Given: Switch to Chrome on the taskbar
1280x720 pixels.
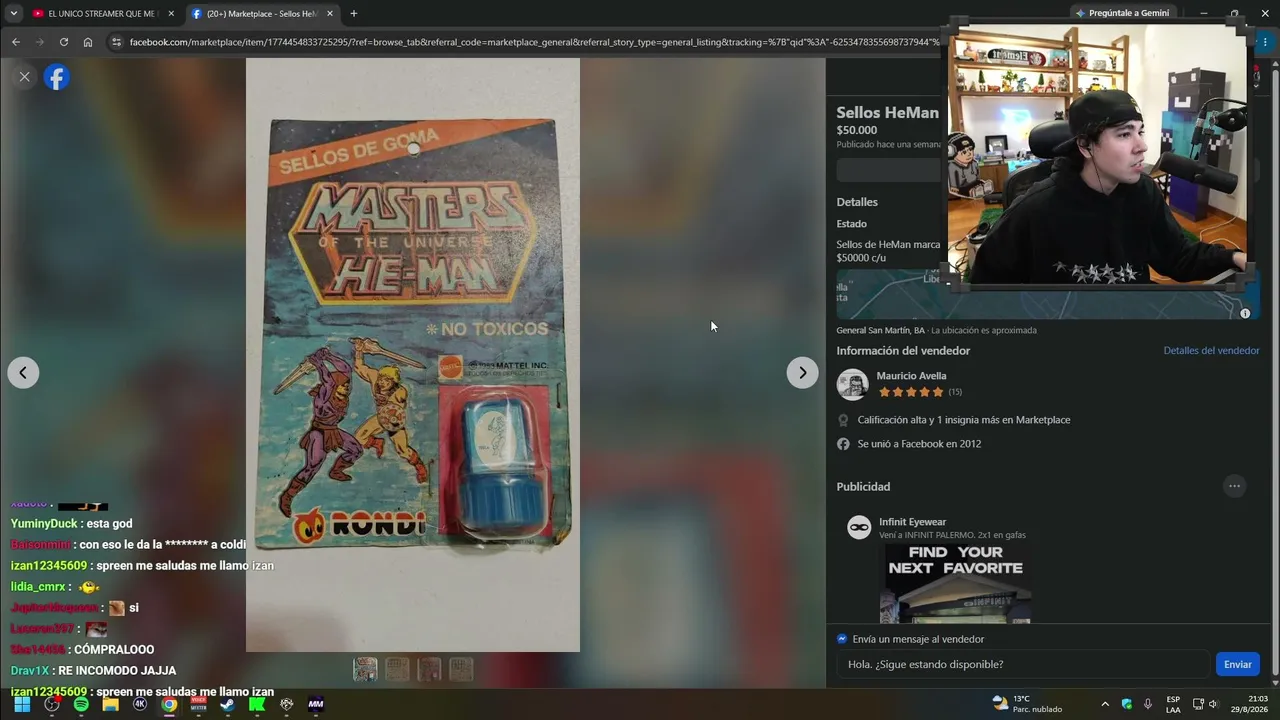Looking at the screenshot, I should pyautogui.click(x=169, y=704).
